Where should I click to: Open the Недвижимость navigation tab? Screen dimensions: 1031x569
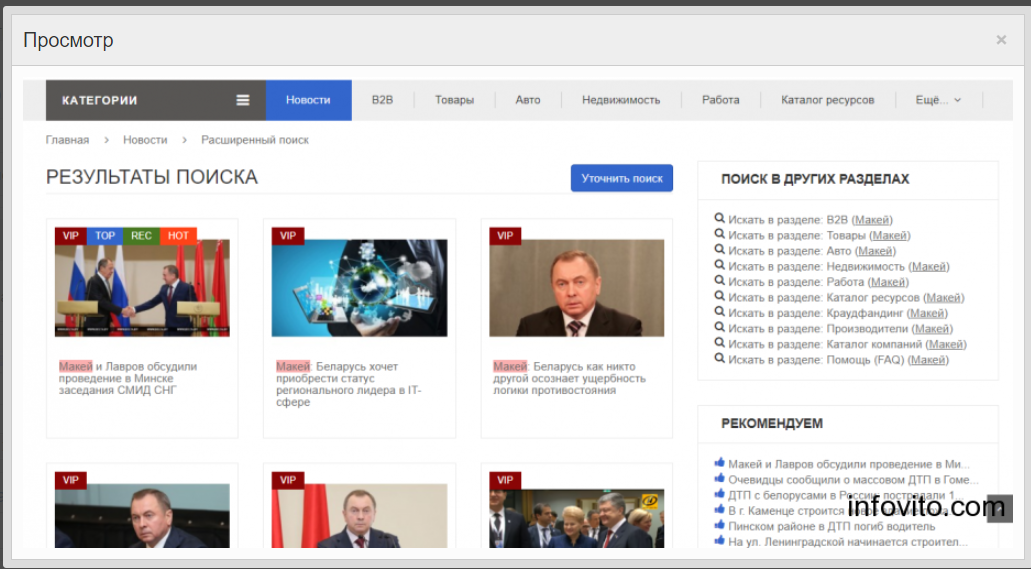pos(621,100)
